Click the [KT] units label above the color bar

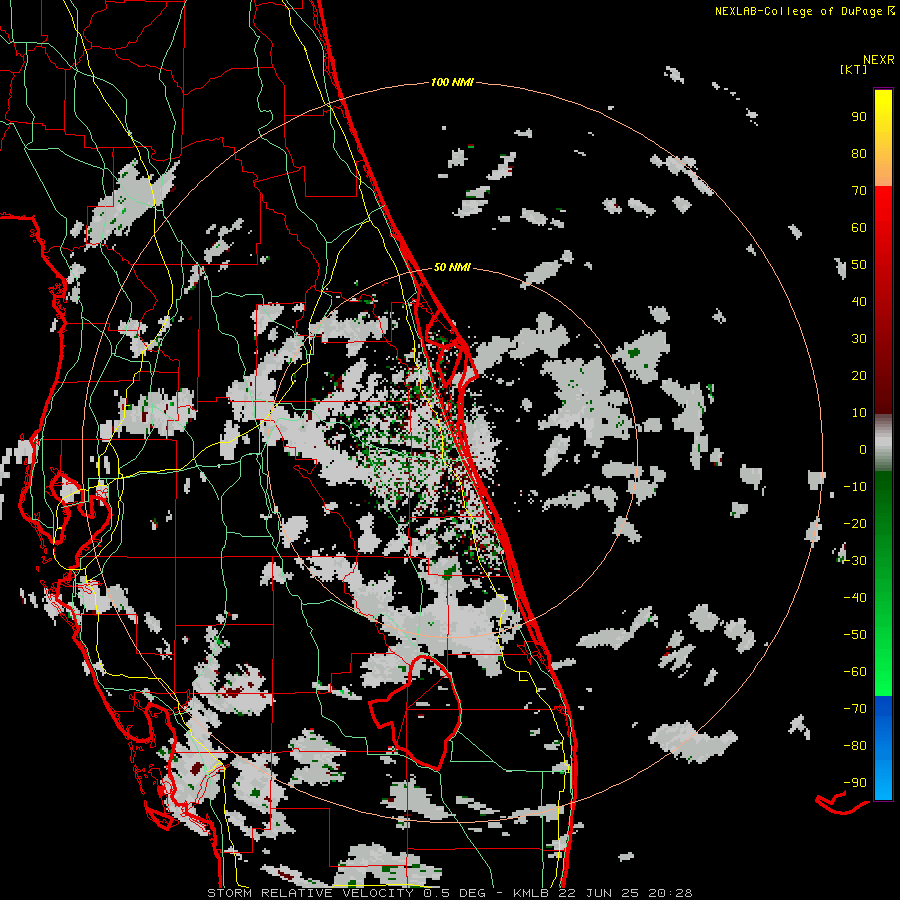[853, 69]
